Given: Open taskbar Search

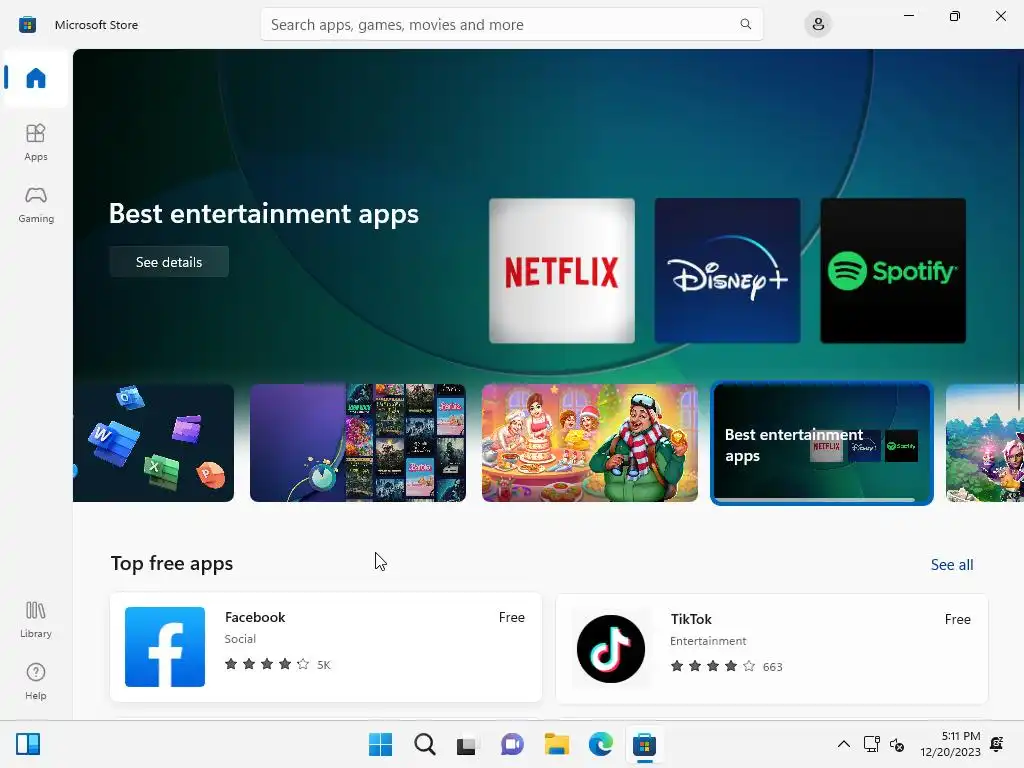Looking at the screenshot, I should coord(424,744).
